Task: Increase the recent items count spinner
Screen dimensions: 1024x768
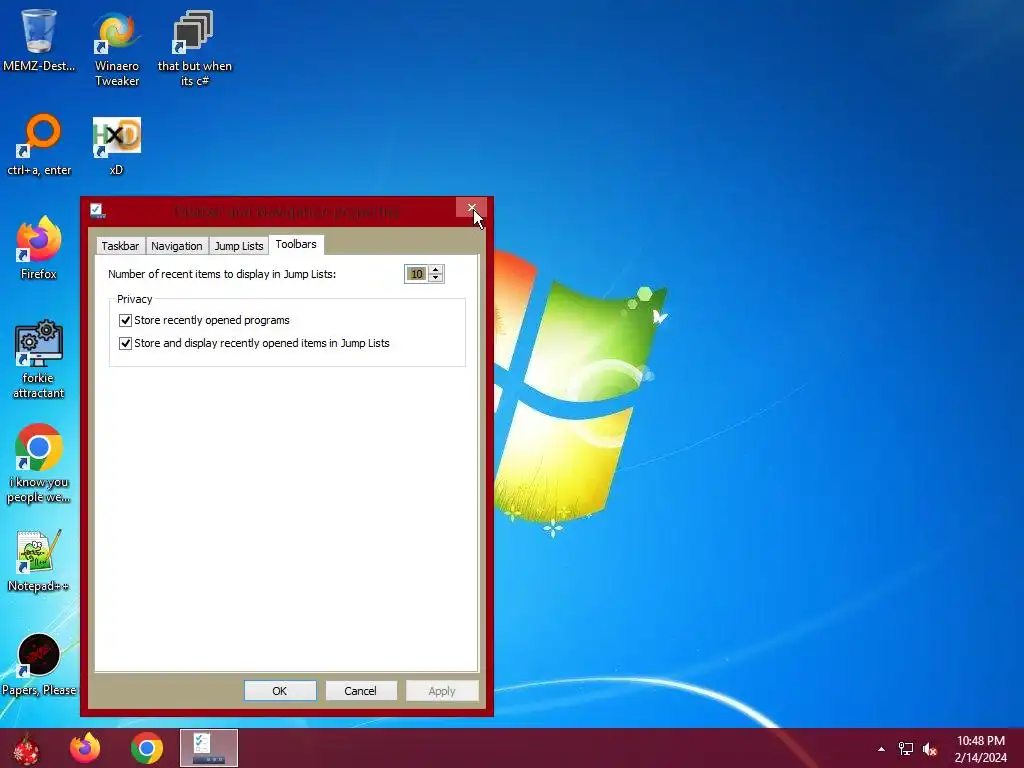Action: coord(436,269)
